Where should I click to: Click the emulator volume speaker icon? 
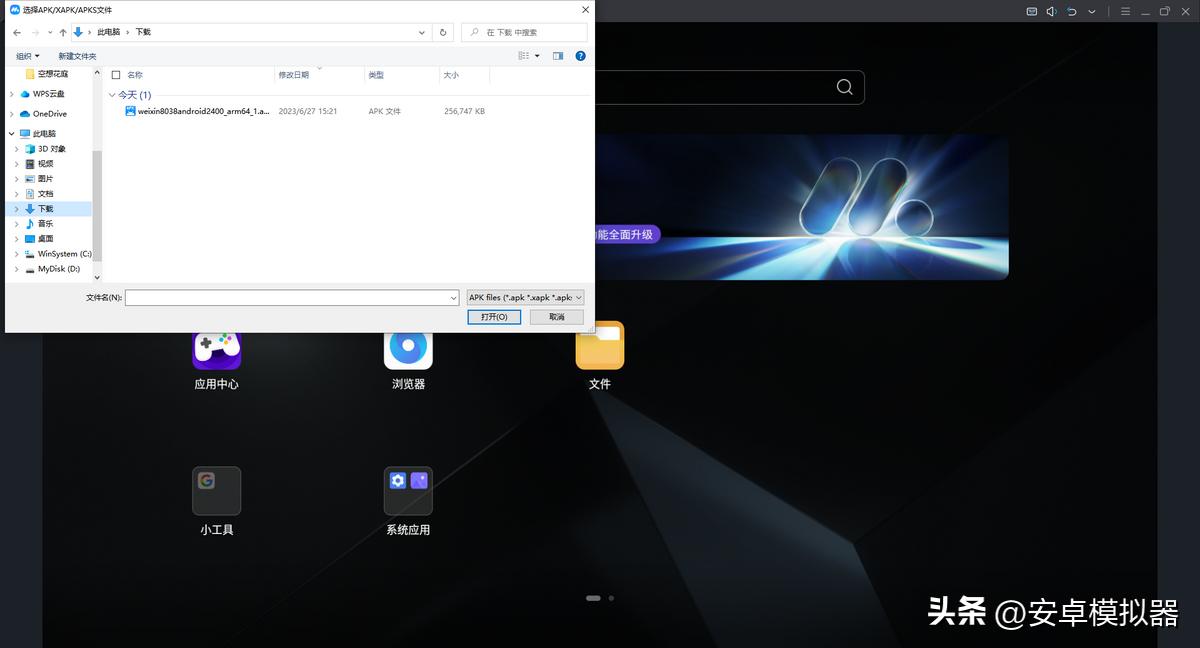pos(1053,10)
